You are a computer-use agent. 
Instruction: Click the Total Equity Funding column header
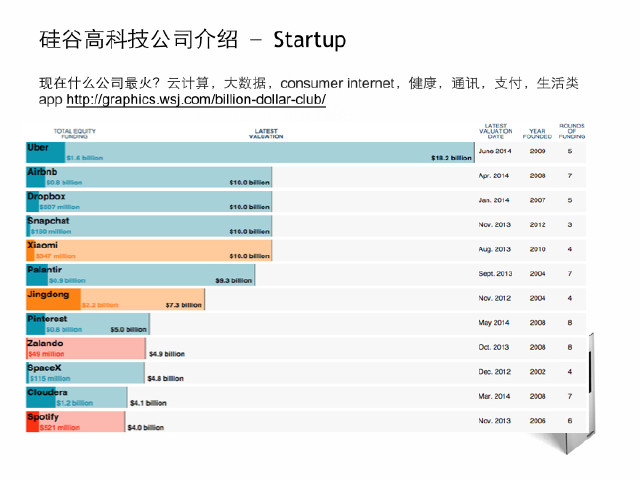click(x=75, y=133)
